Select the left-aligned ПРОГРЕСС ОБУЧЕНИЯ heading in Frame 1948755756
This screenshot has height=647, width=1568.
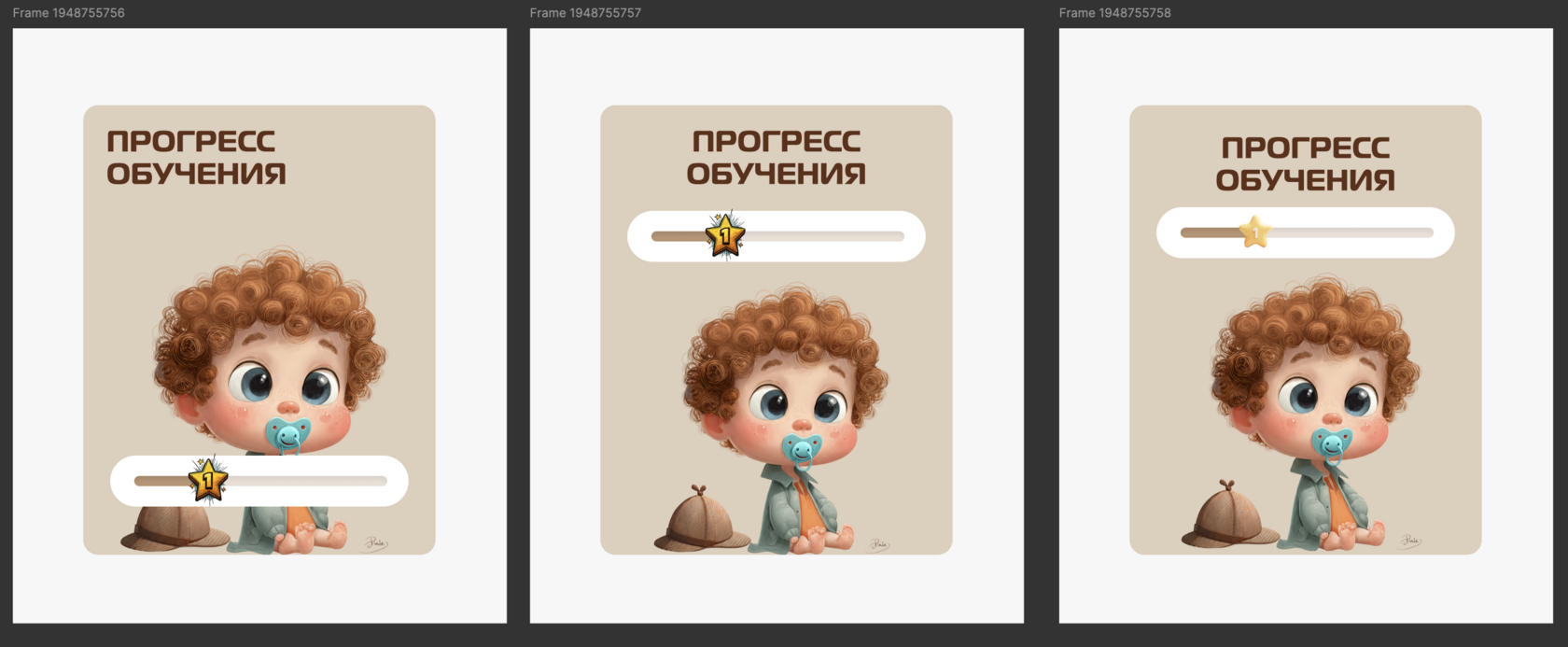pos(196,157)
